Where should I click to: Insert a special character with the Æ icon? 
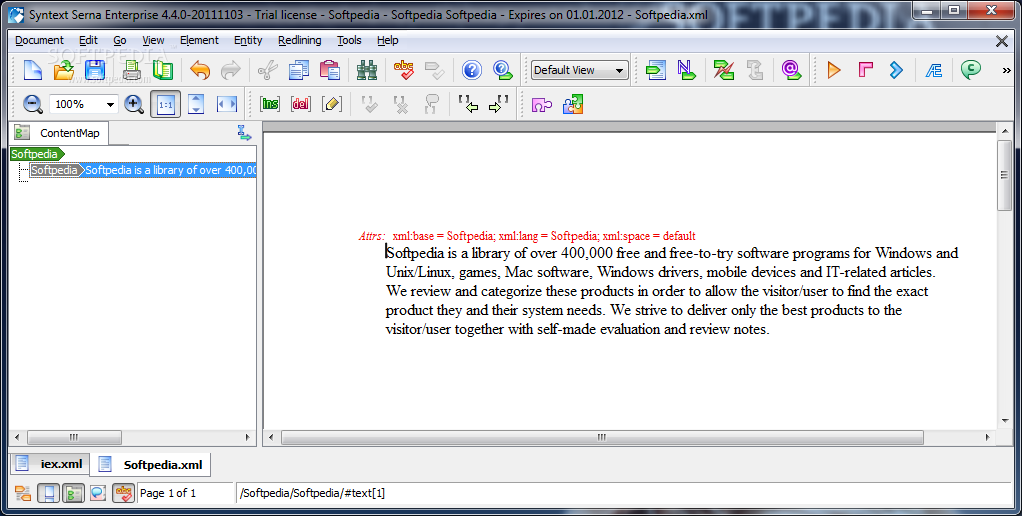(x=933, y=70)
